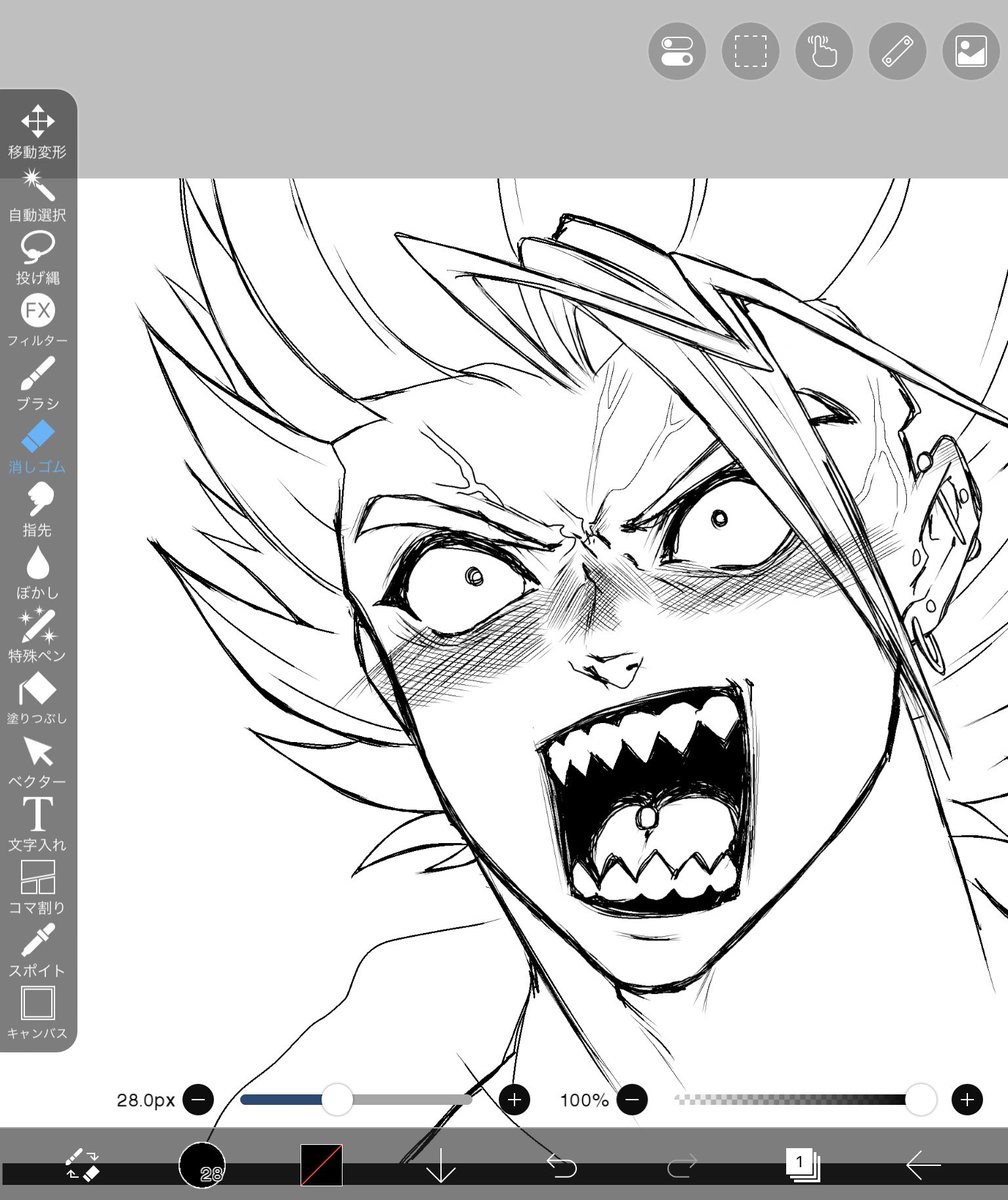Select the Special Pen (特殊ペン) tool

coord(38,636)
